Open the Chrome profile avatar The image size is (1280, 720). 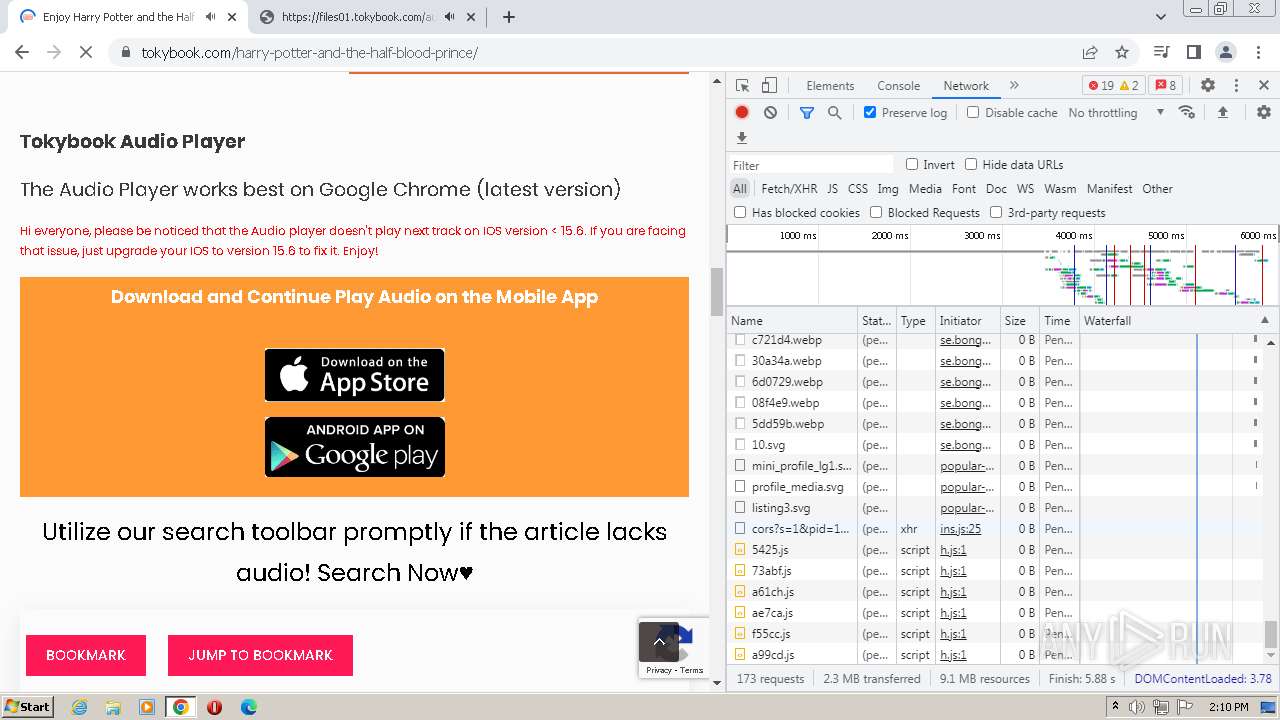[x=1226, y=52]
